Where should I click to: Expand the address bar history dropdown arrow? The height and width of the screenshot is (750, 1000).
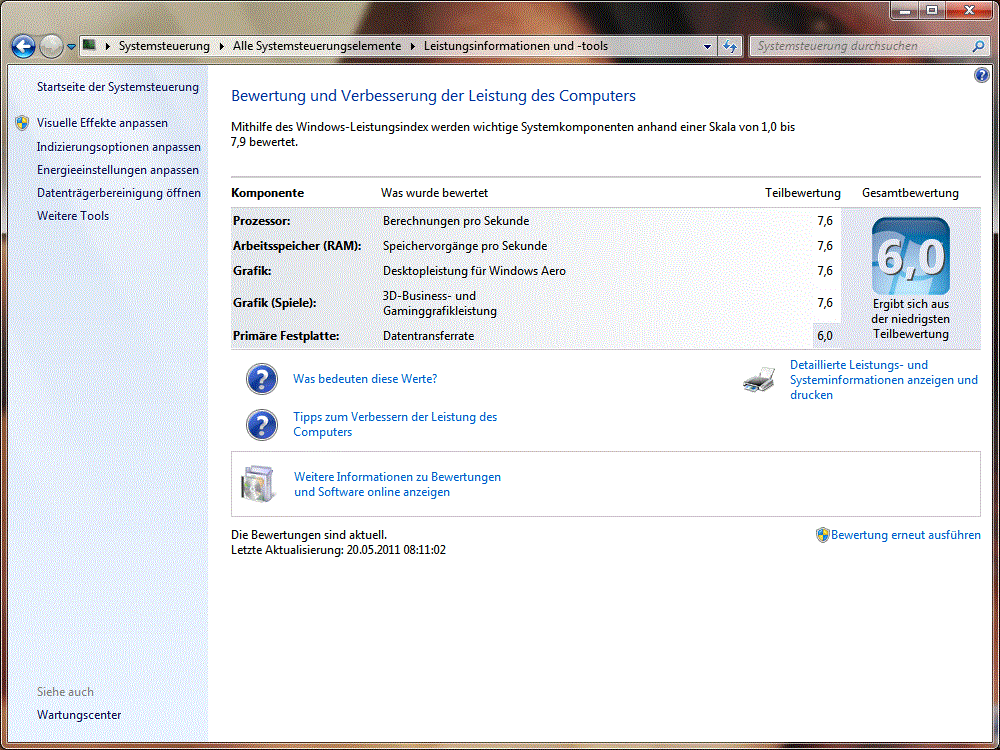tap(707, 46)
